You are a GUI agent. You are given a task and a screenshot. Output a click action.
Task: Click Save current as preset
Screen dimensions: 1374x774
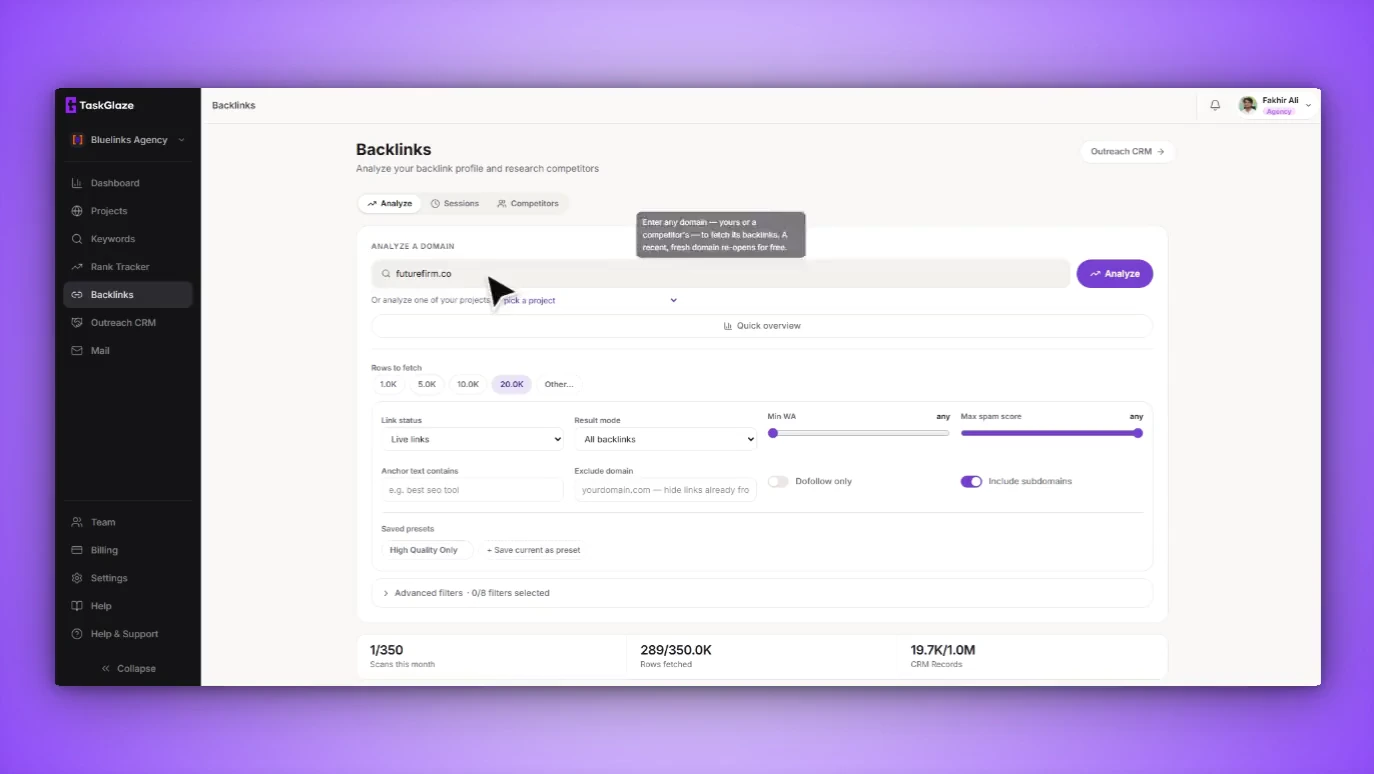pyautogui.click(x=533, y=550)
